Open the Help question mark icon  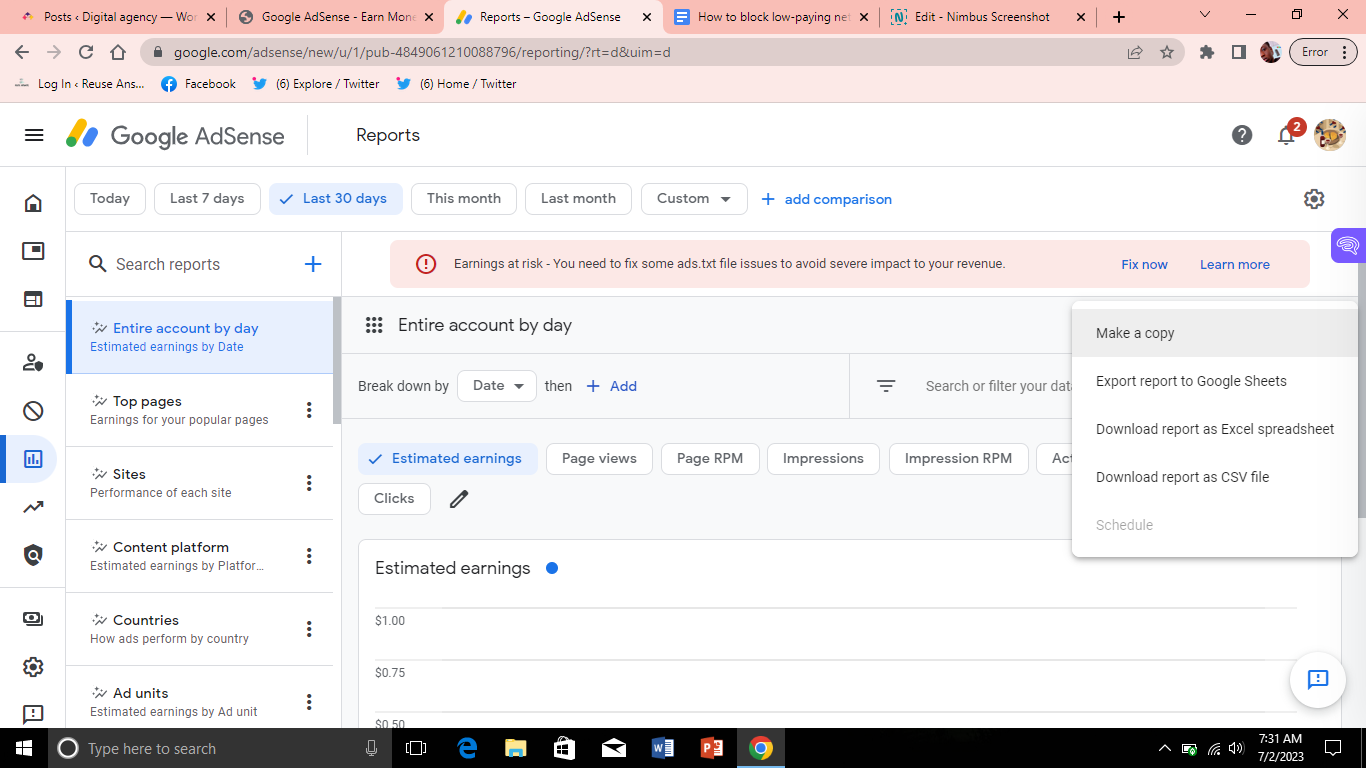[x=1242, y=135]
